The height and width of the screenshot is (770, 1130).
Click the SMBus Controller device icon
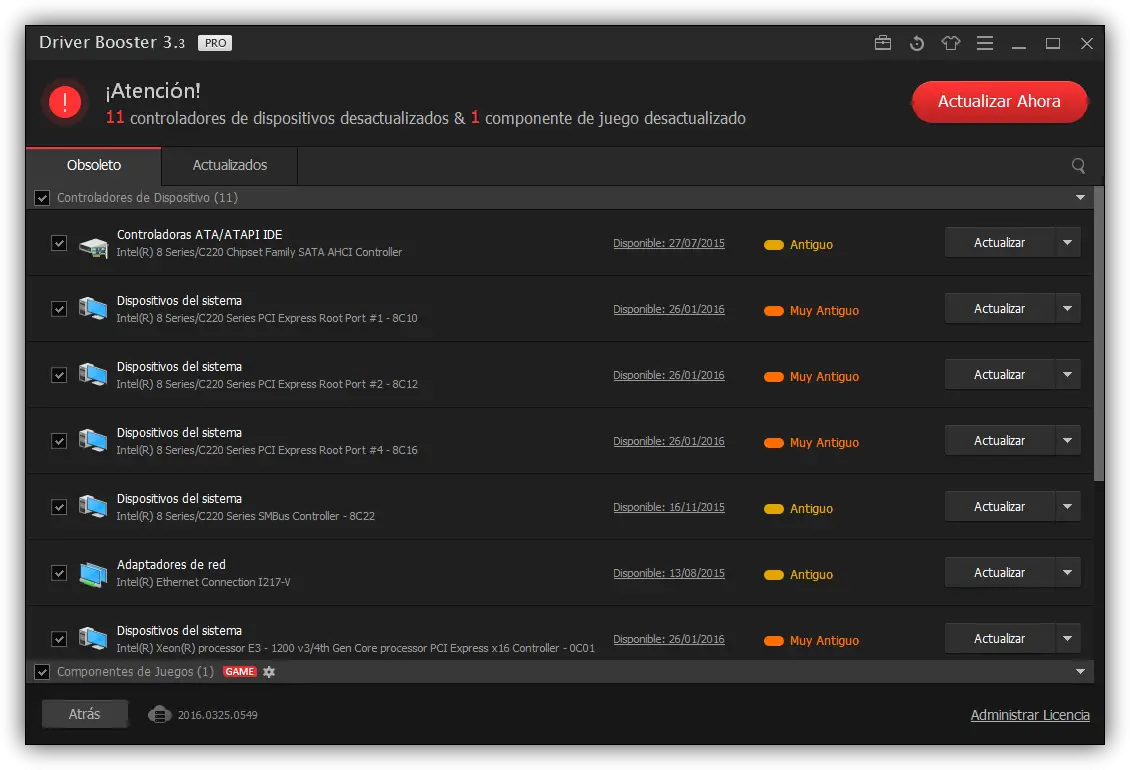click(x=93, y=508)
